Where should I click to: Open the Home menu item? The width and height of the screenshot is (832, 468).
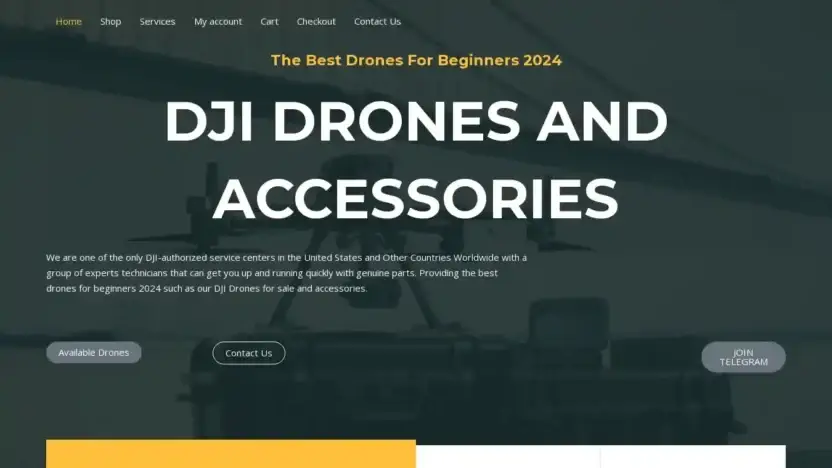[x=68, y=22]
